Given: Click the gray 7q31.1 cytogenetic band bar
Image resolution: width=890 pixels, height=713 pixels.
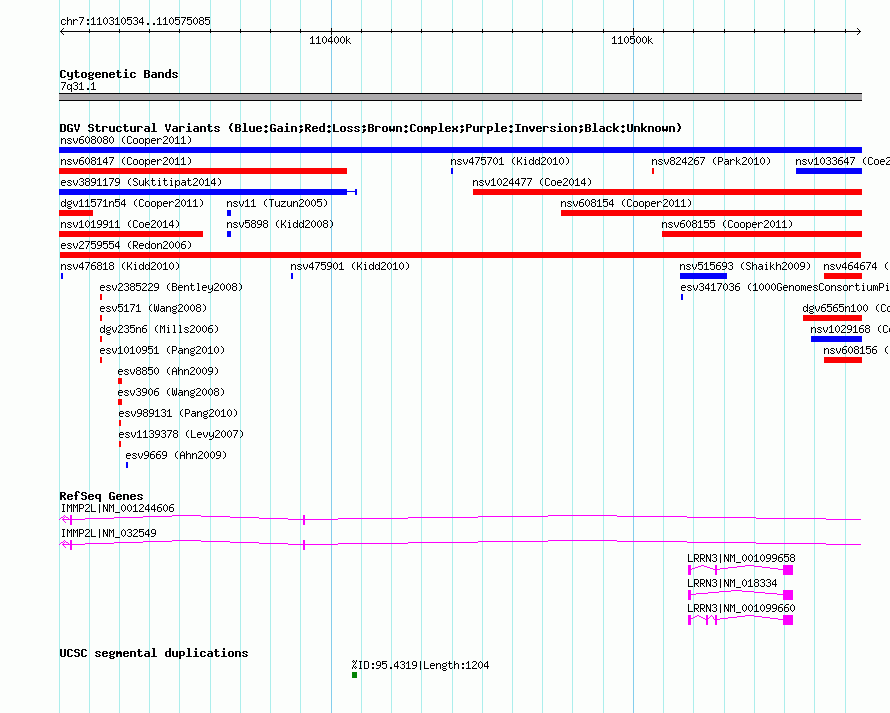Looking at the screenshot, I should click(460, 97).
